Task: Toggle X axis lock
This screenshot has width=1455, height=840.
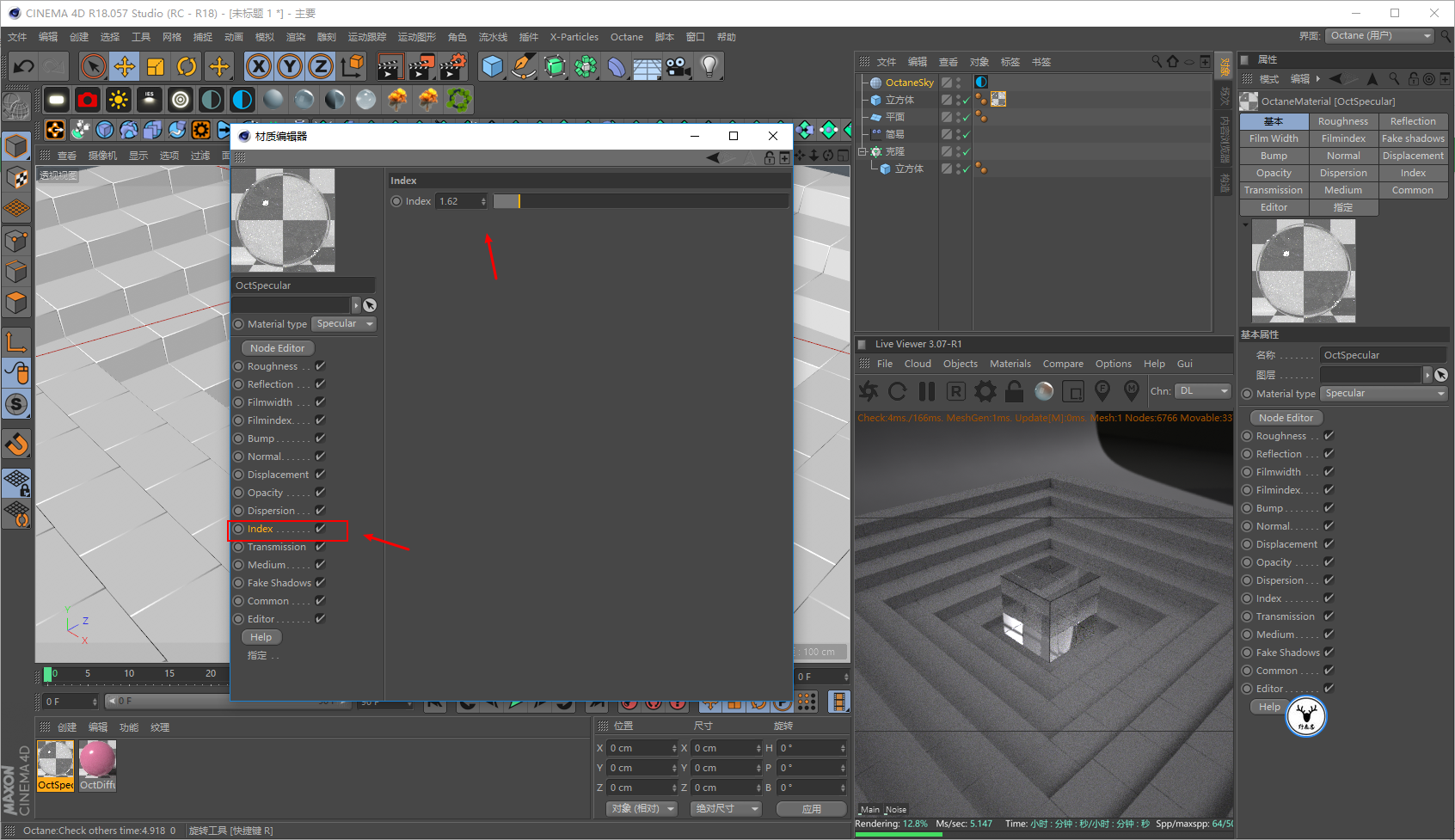Action: point(259,66)
